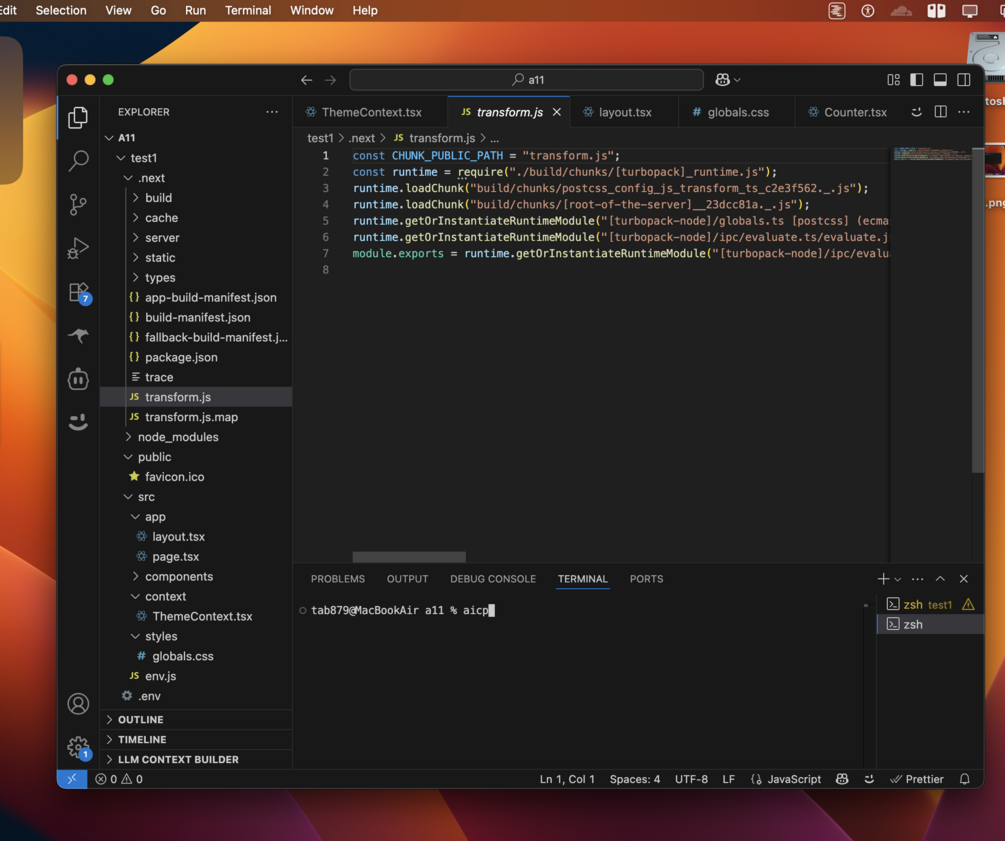The width and height of the screenshot is (1005, 841).
Task: Switch to the layout.tsx editor tab
Action: pos(624,112)
